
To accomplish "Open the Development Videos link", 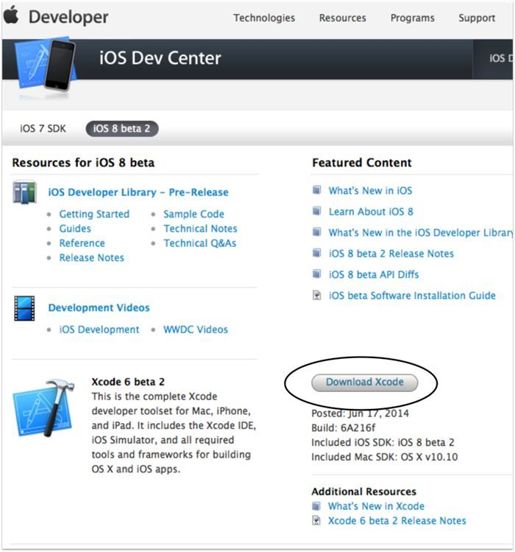I will [99, 308].
